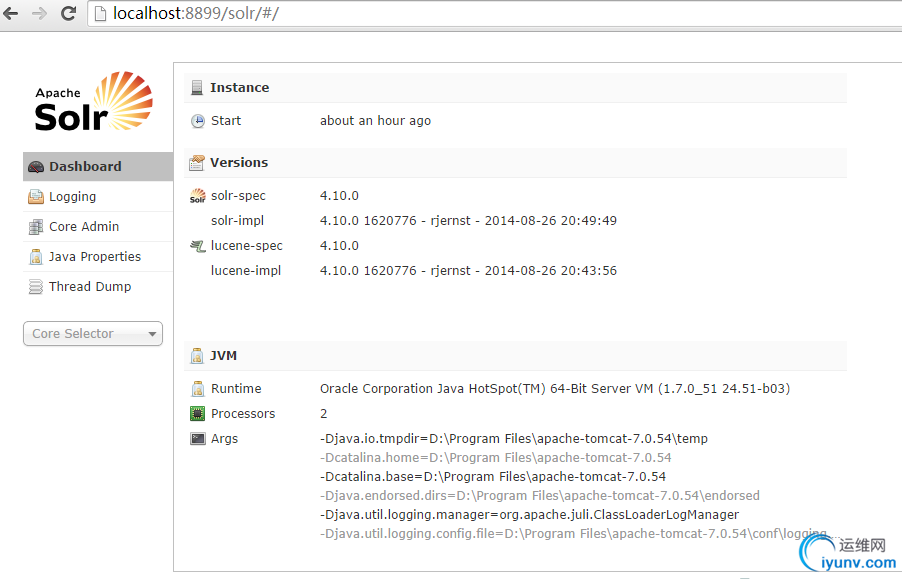Select the -Djava.util.logging.manager argument line

pyautogui.click(x=529, y=515)
